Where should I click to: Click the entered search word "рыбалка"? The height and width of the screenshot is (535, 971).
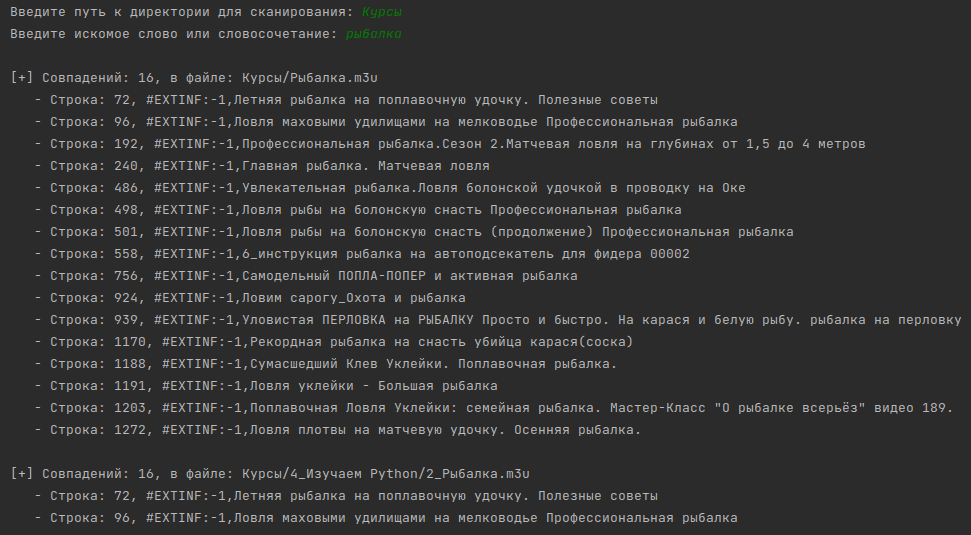(x=373, y=33)
